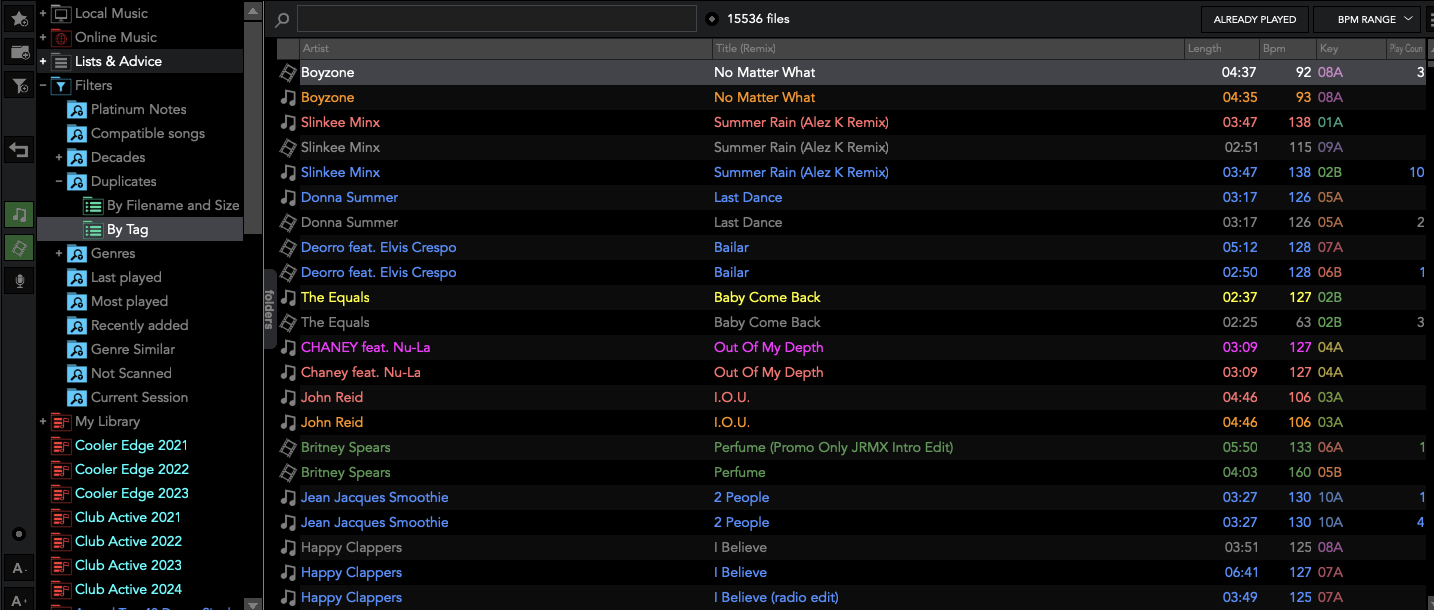Click the folder tree scroll down arrow

tap(253, 603)
